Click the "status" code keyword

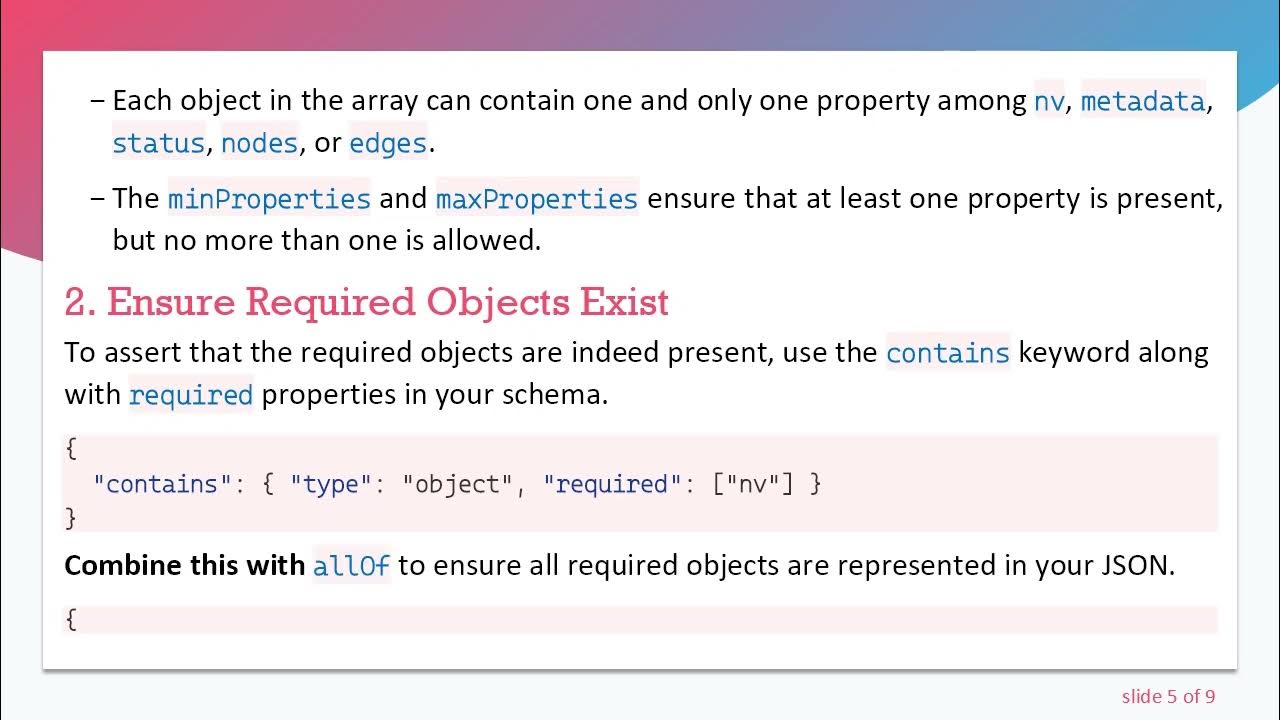(158, 143)
